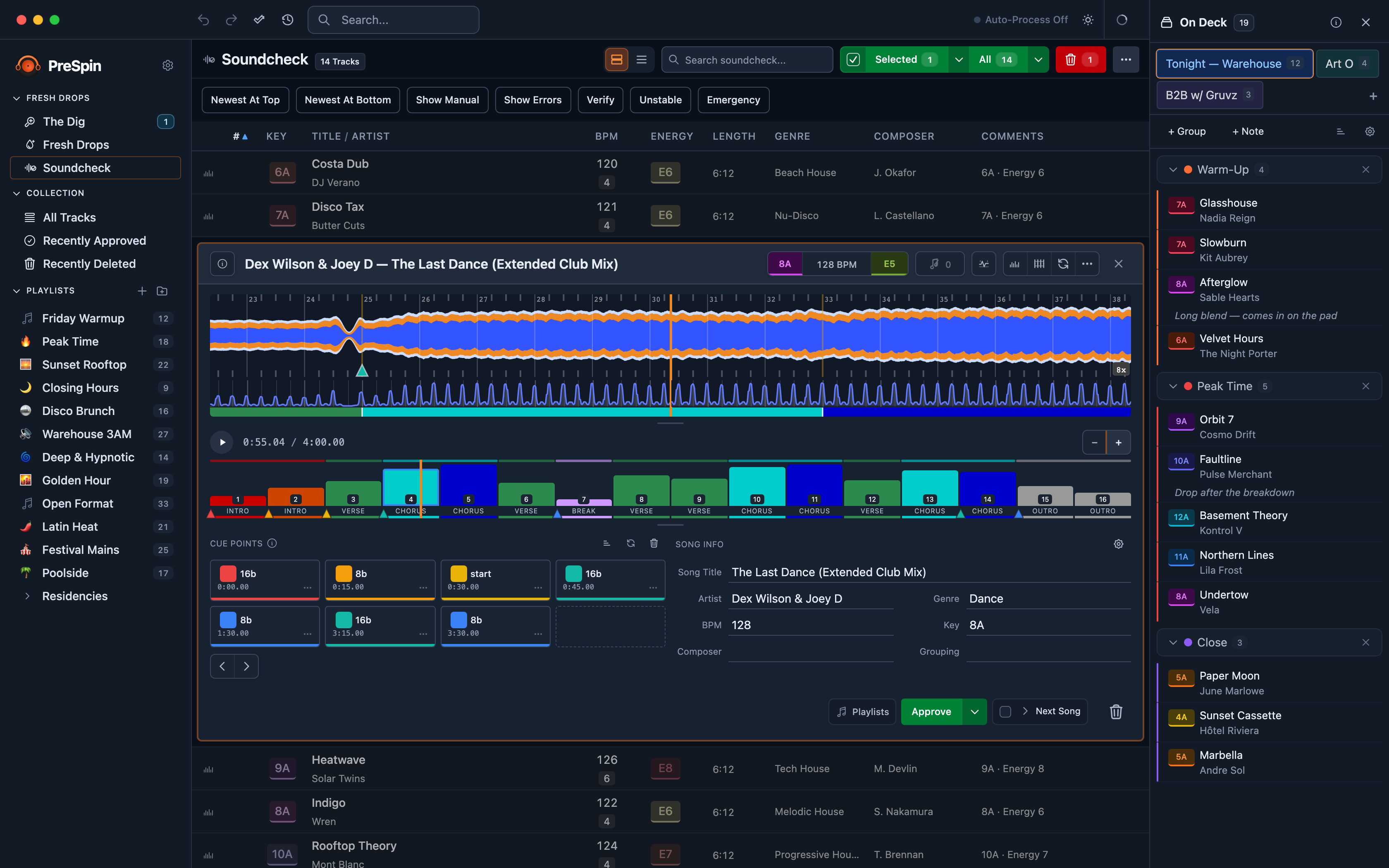
Task: Click the waveform pulse icon in track header
Action: point(984,264)
